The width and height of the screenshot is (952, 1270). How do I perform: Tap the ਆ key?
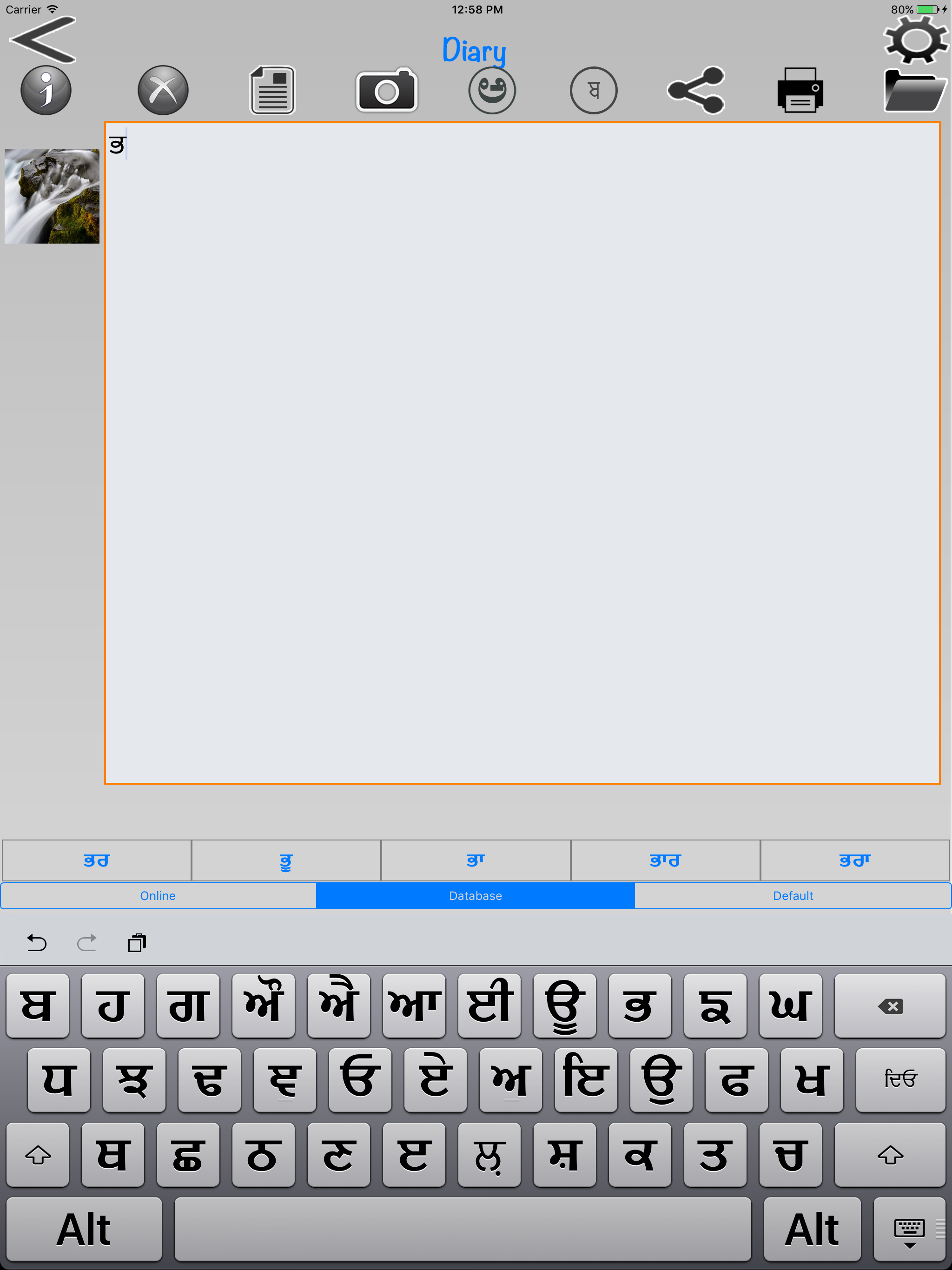(414, 1006)
